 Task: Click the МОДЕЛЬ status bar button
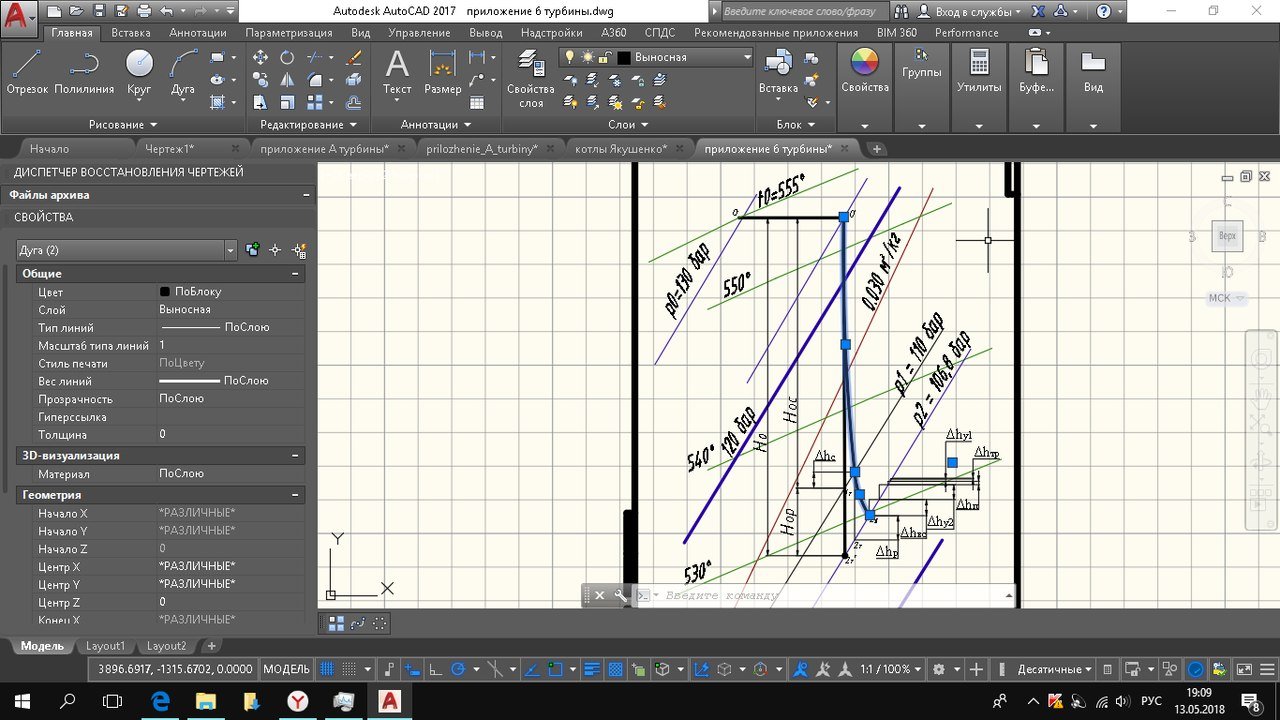click(x=286, y=669)
